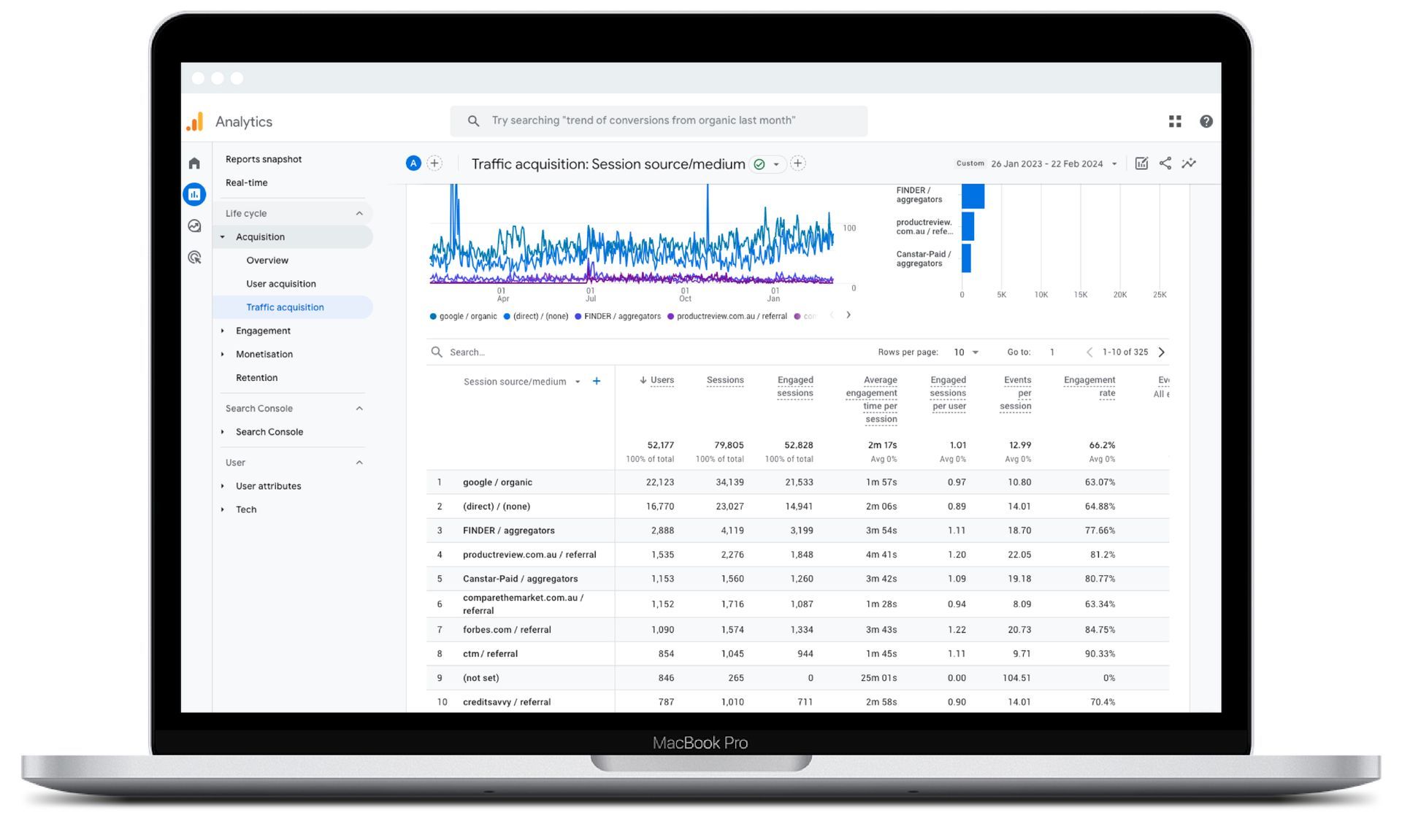The height and width of the screenshot is (840, 1402).
Task: Sort table by Engagement rate column
Action: click(1089, 387)
